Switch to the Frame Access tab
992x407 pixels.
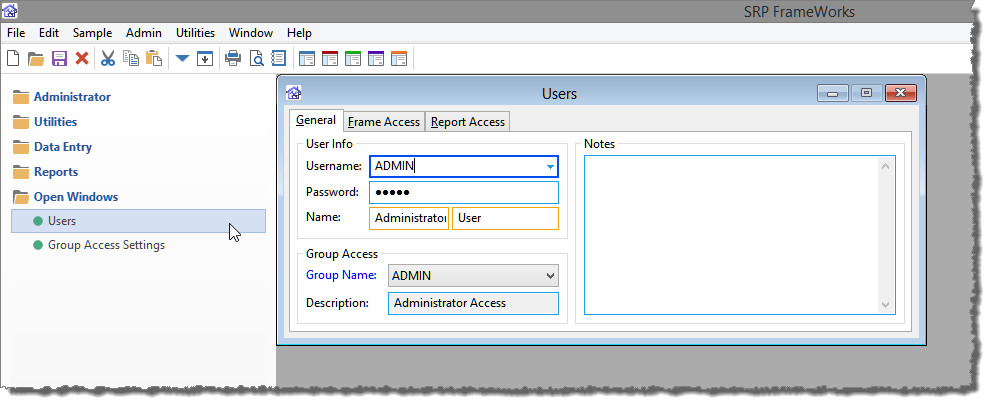pyautogui.click(x=383, y=122)
